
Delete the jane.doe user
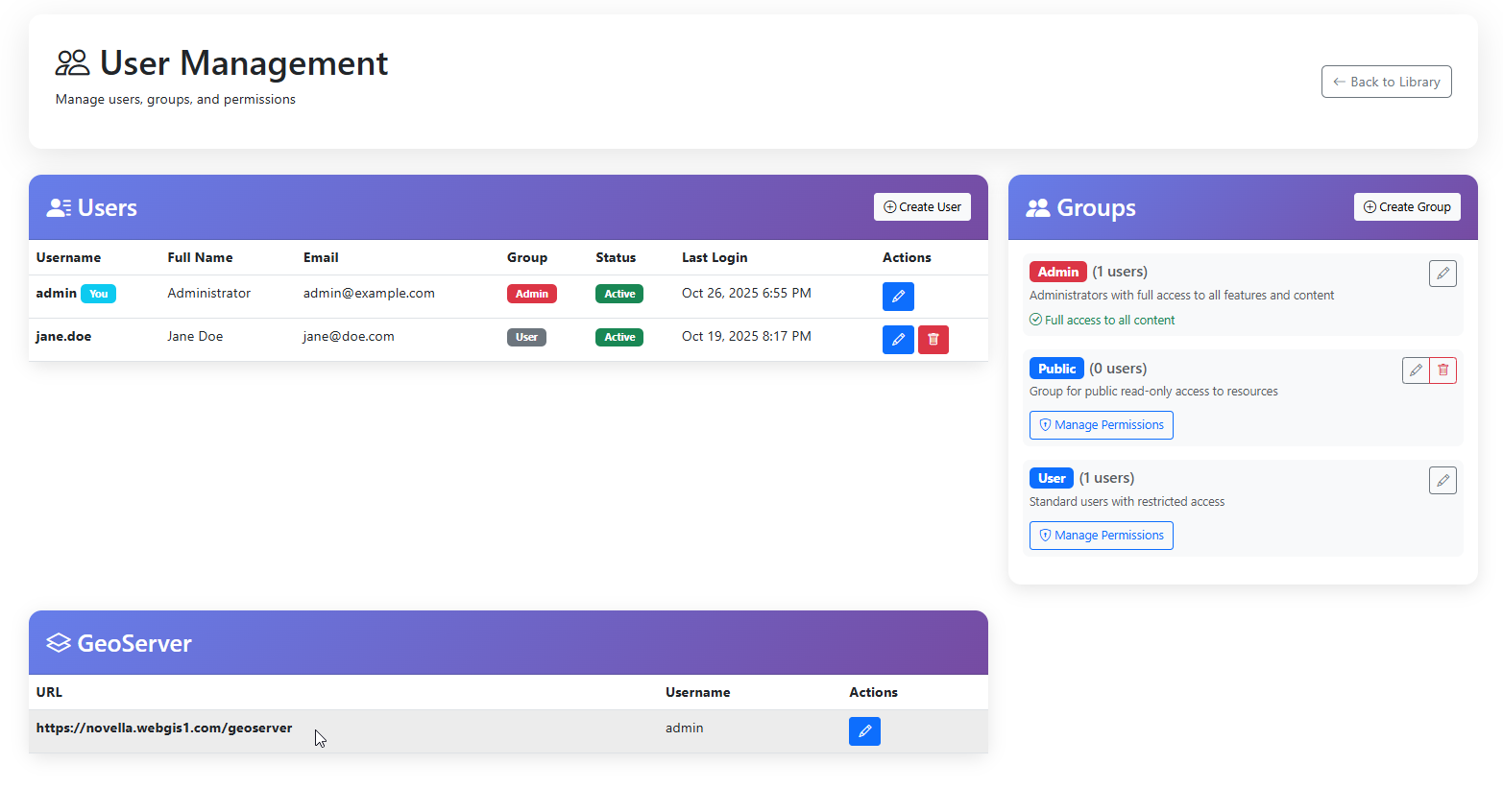933,340
